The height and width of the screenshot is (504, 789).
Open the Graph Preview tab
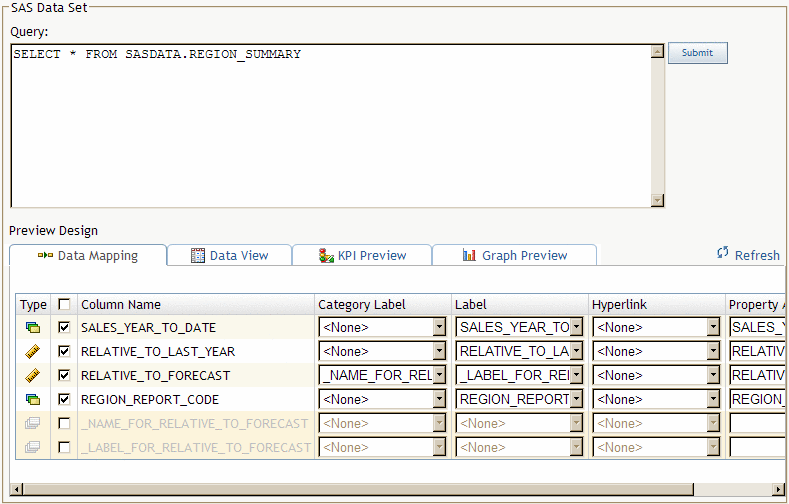coord(514,255)
